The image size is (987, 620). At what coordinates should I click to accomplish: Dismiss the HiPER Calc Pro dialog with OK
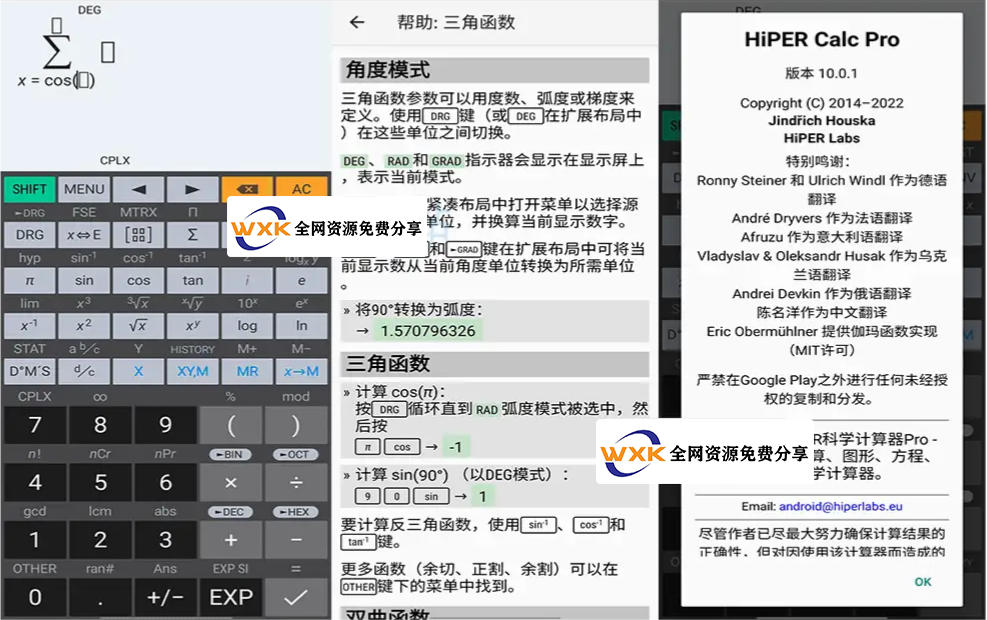click(923, 582)
